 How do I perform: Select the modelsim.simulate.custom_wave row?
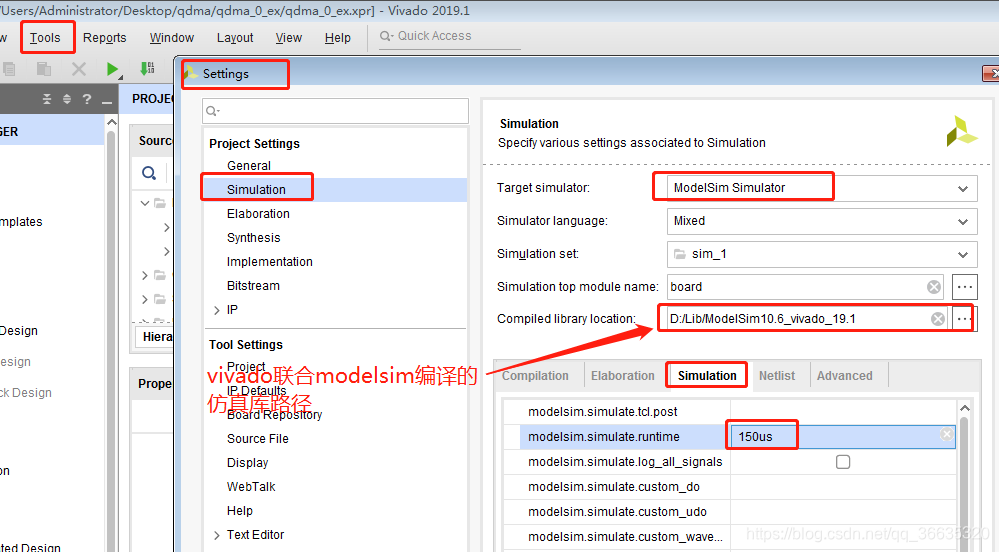coord(729,537)
